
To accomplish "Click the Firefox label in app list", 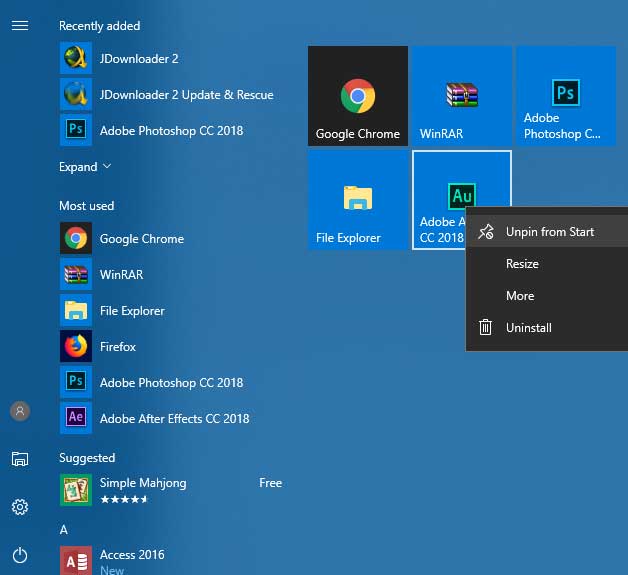I will pos(118,347).
